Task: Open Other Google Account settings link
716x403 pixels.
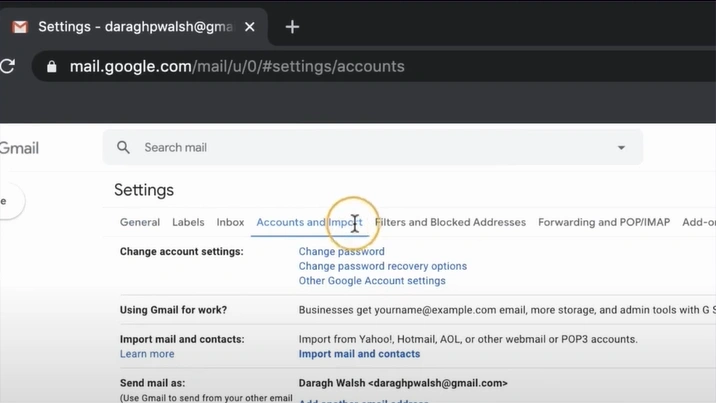Action: click(x=372, y=281)
